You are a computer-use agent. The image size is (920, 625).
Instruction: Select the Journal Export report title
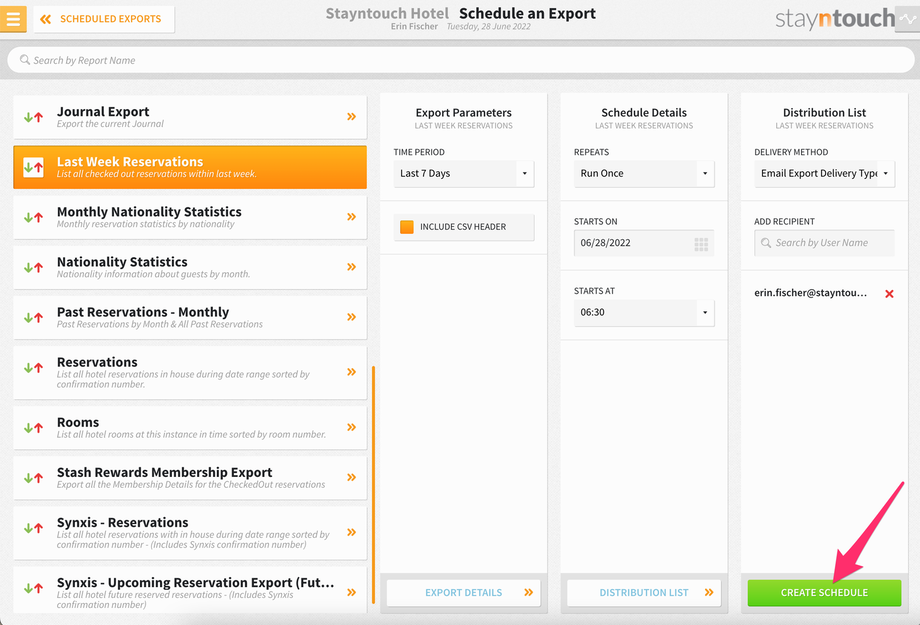click(103, 112)
